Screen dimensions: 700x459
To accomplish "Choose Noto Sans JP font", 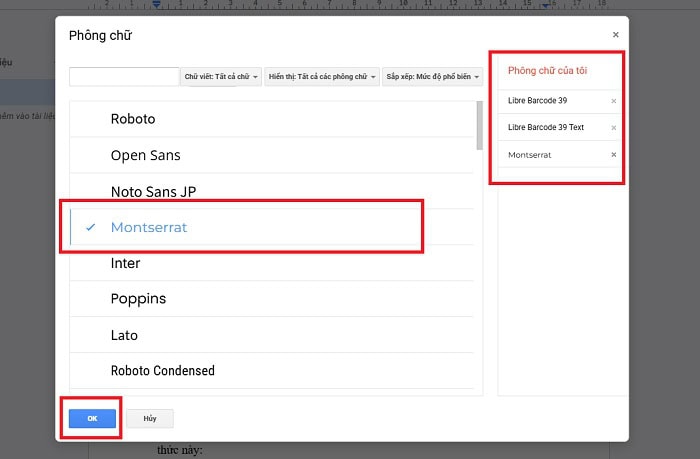I will 153,191.
